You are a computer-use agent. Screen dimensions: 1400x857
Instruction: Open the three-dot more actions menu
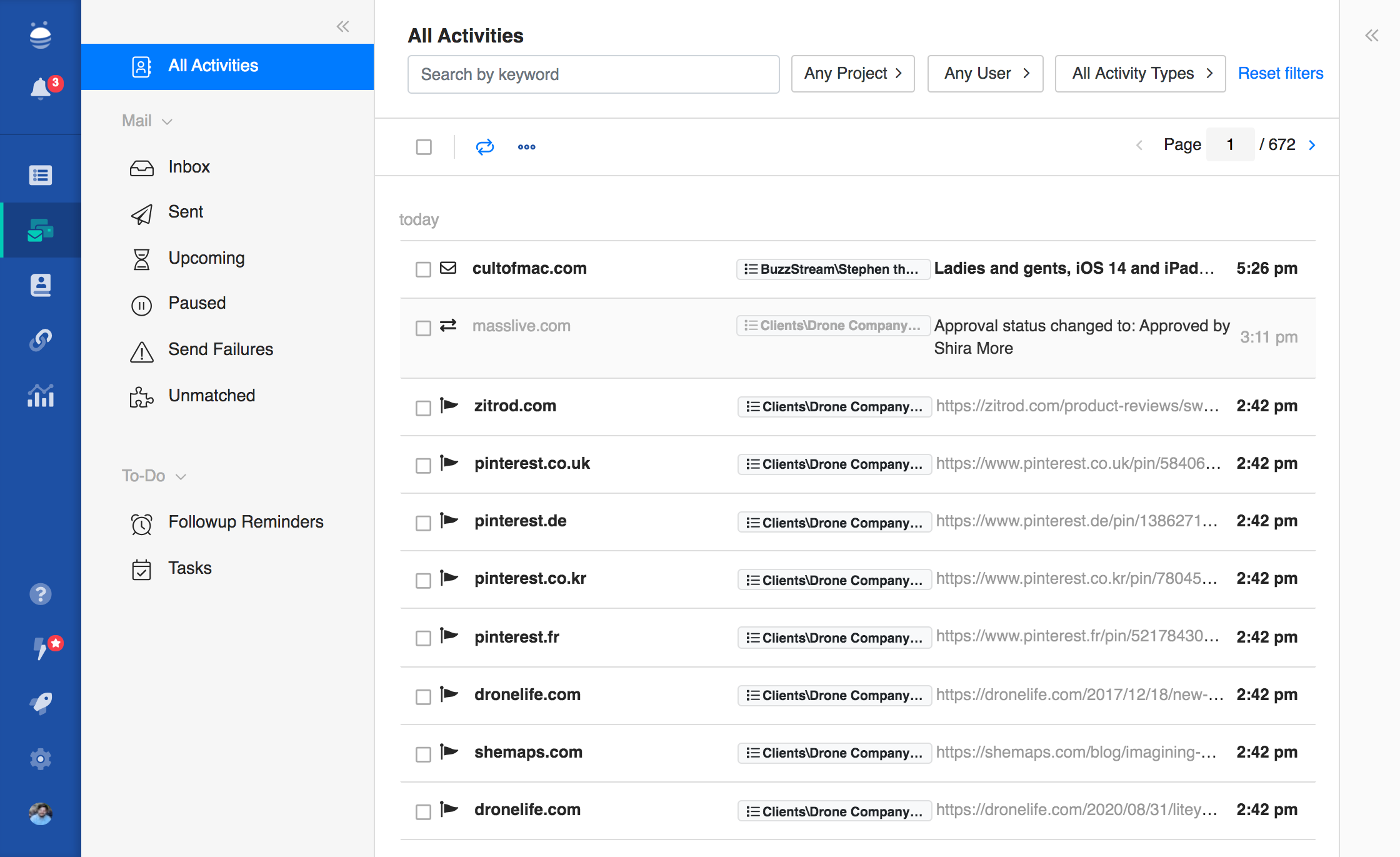tap(526, 147)
